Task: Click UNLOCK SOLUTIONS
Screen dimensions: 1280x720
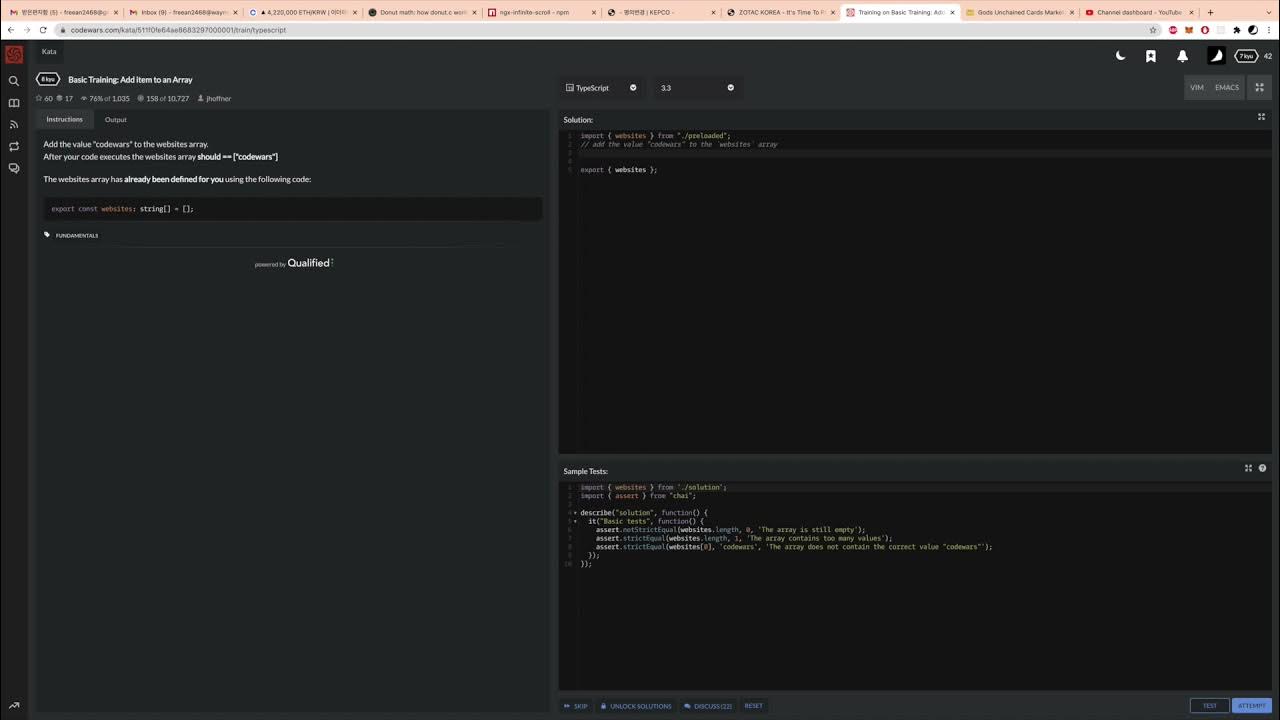Action: point(636,706)
